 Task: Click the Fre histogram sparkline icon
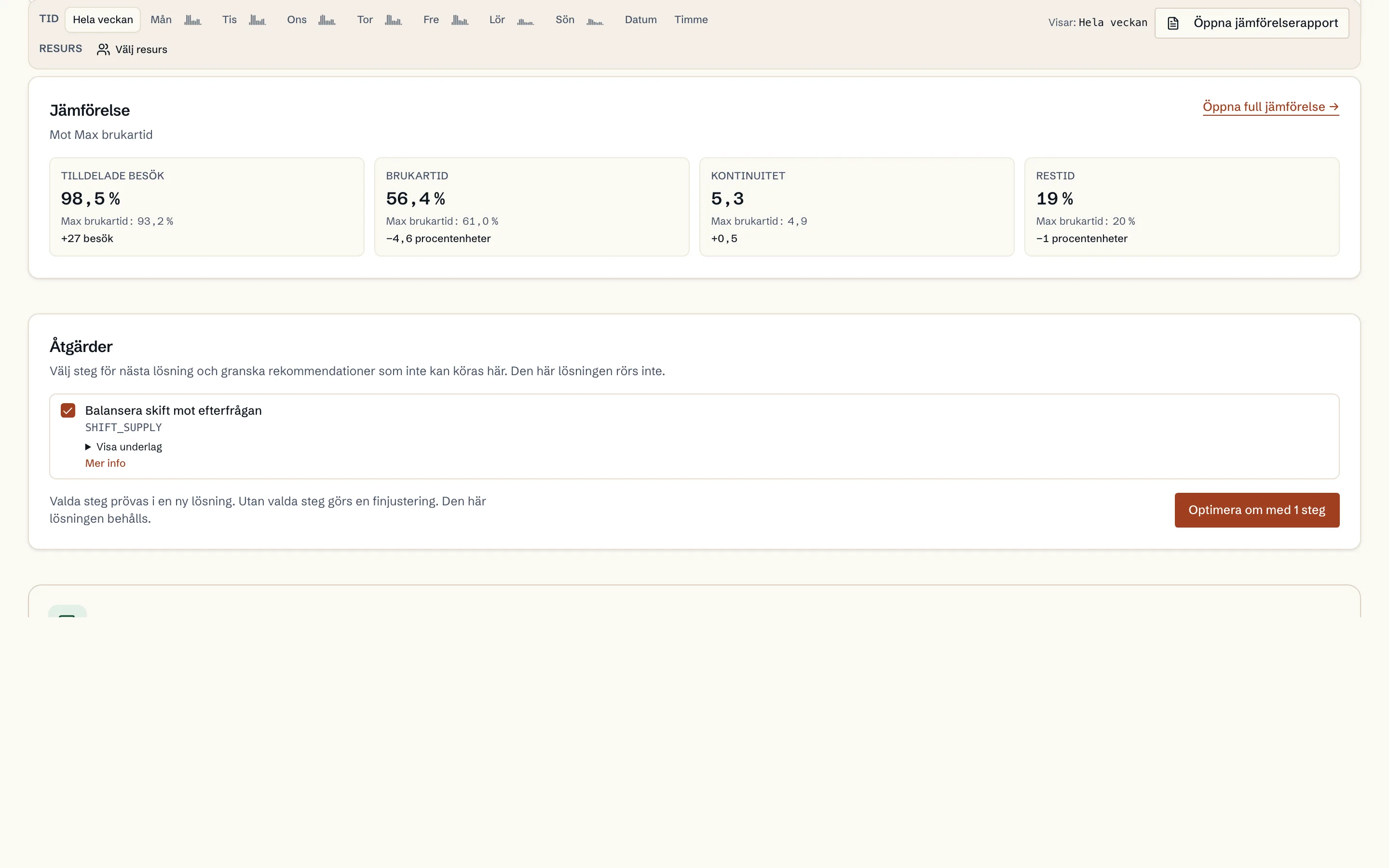(460, 20)
